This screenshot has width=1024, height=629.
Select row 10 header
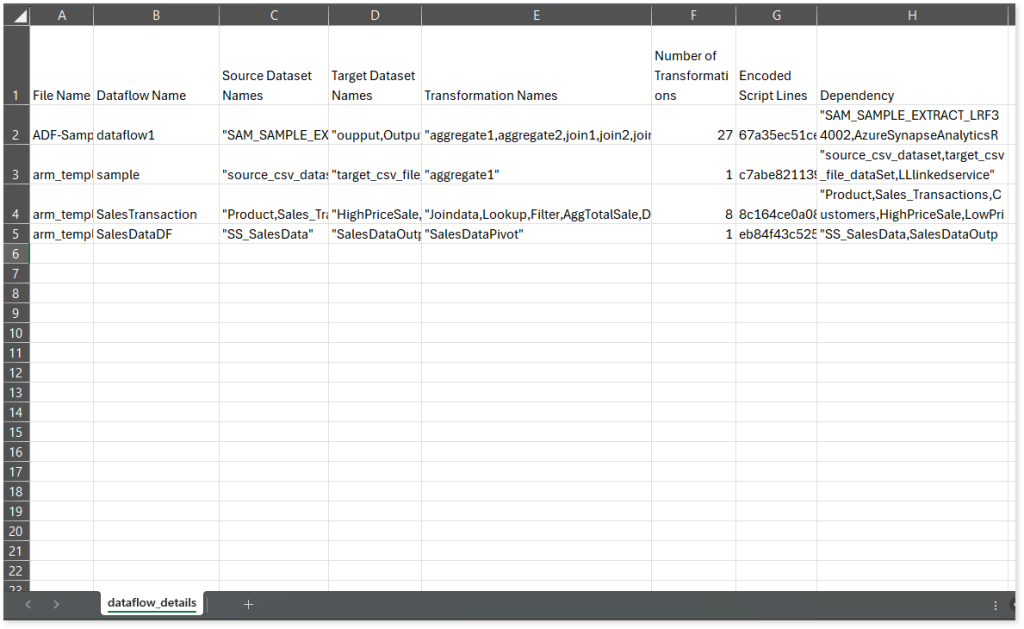(15, 333)
